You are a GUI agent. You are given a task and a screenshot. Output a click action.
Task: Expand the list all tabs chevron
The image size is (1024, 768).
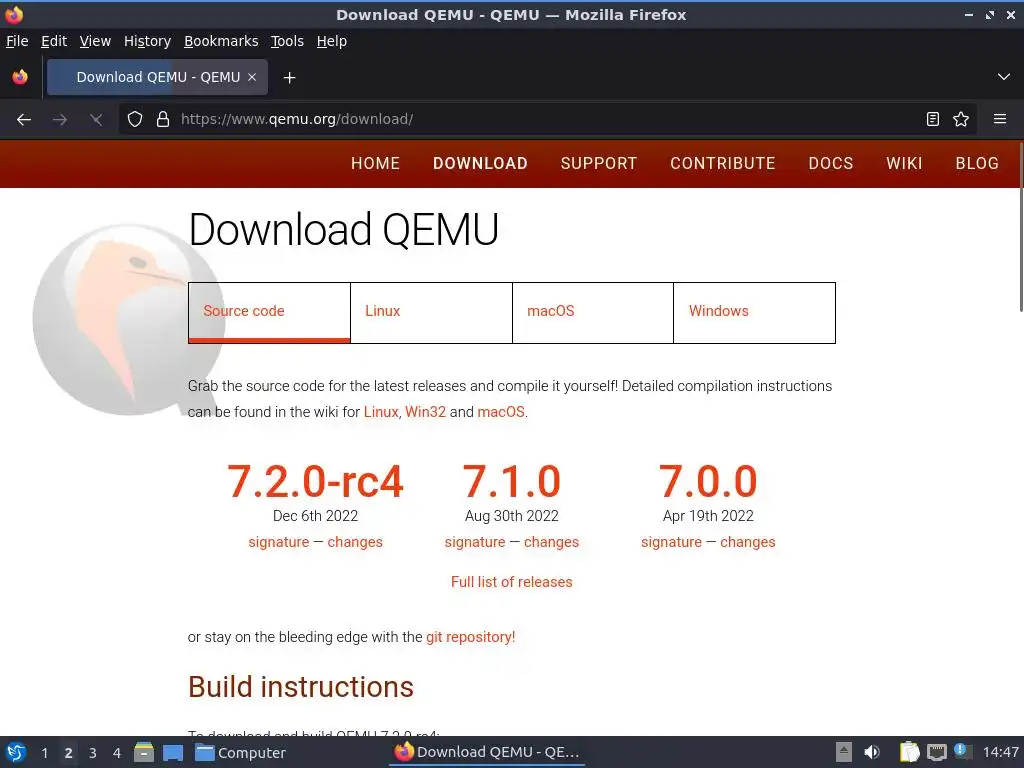click(1004, 77)
